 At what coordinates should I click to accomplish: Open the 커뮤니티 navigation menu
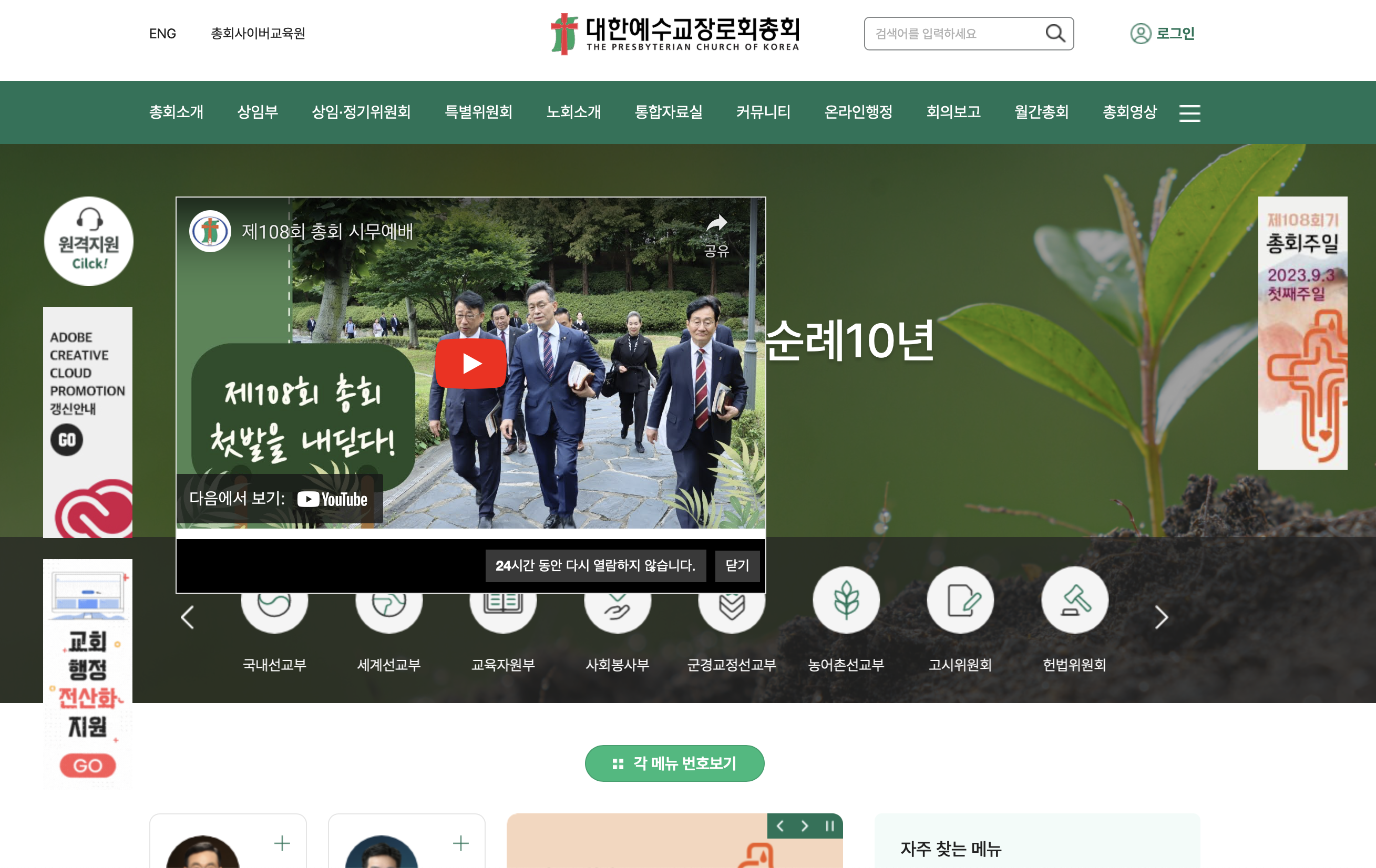click(x=763, y=112)
